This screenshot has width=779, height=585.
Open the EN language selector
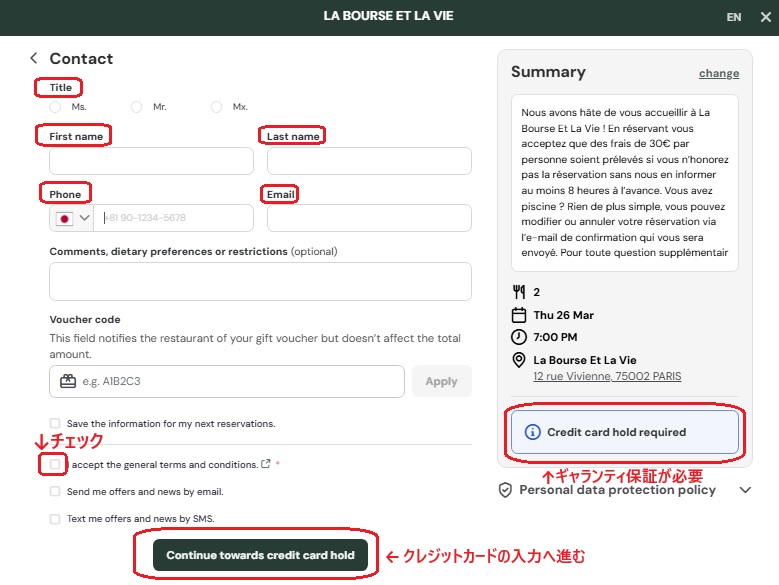coord(734,17)
